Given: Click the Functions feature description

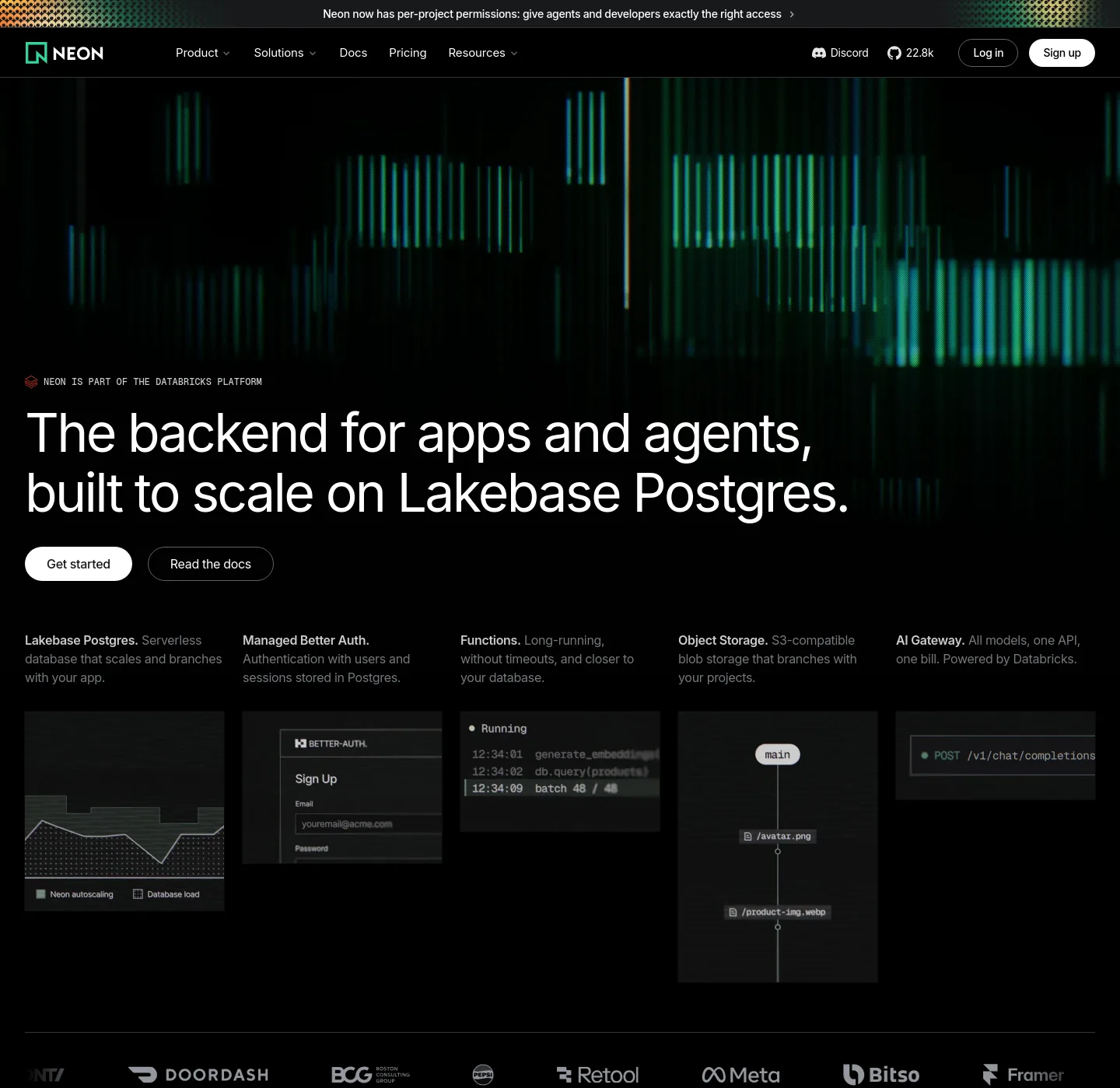Looking at the screenshot, I should (547, 659).
